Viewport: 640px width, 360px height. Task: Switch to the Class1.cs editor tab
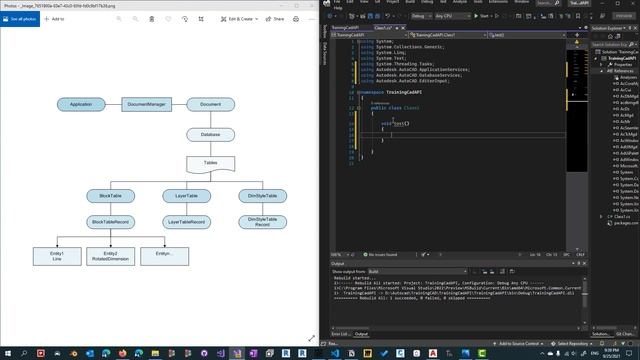click(x=383, y=28)
